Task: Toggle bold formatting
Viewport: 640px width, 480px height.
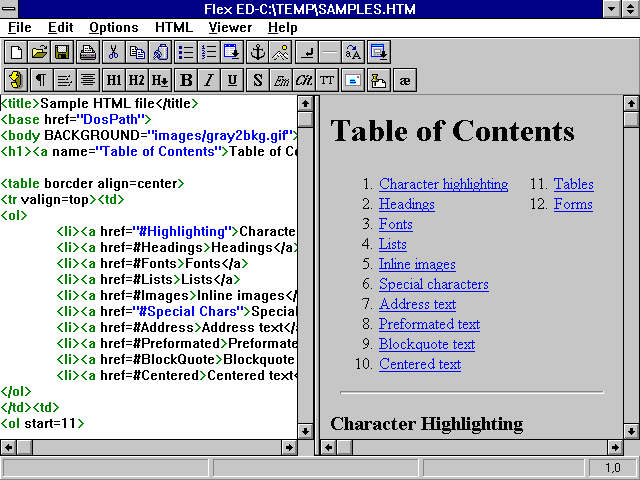Action: click(x=186, y=80)
